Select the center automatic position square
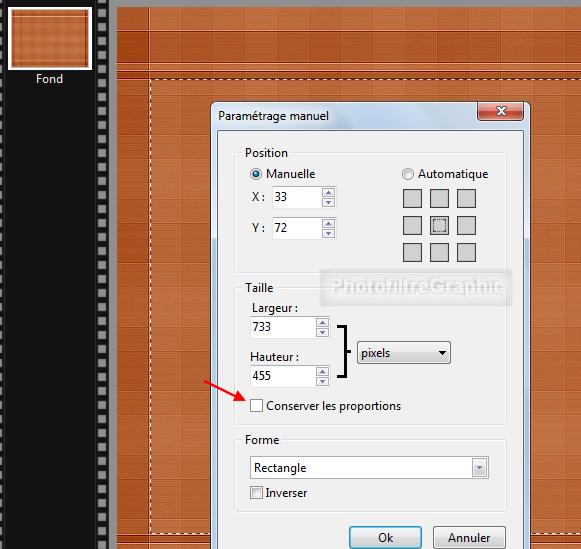The height and width of the screenshot is (549, 581). pyautogui.click(x=439, y=225)
